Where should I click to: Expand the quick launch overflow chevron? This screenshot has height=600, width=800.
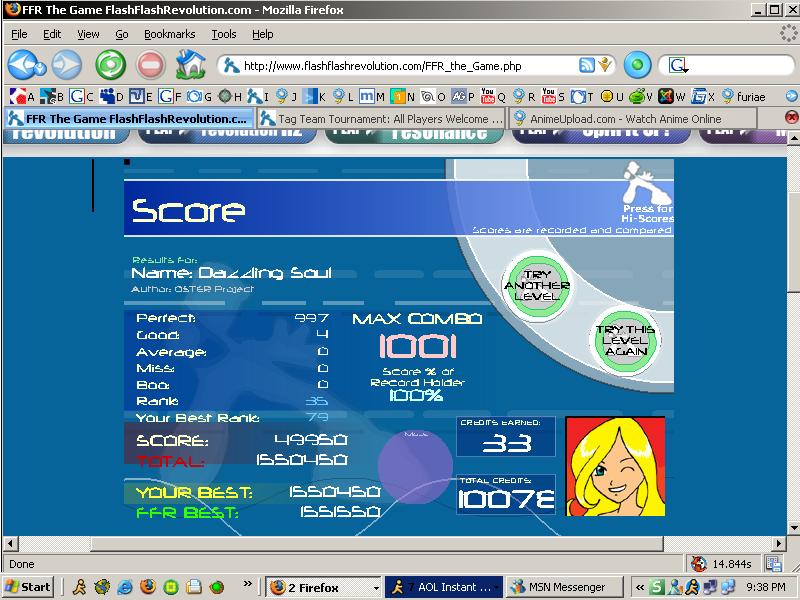tap(248, 584)
